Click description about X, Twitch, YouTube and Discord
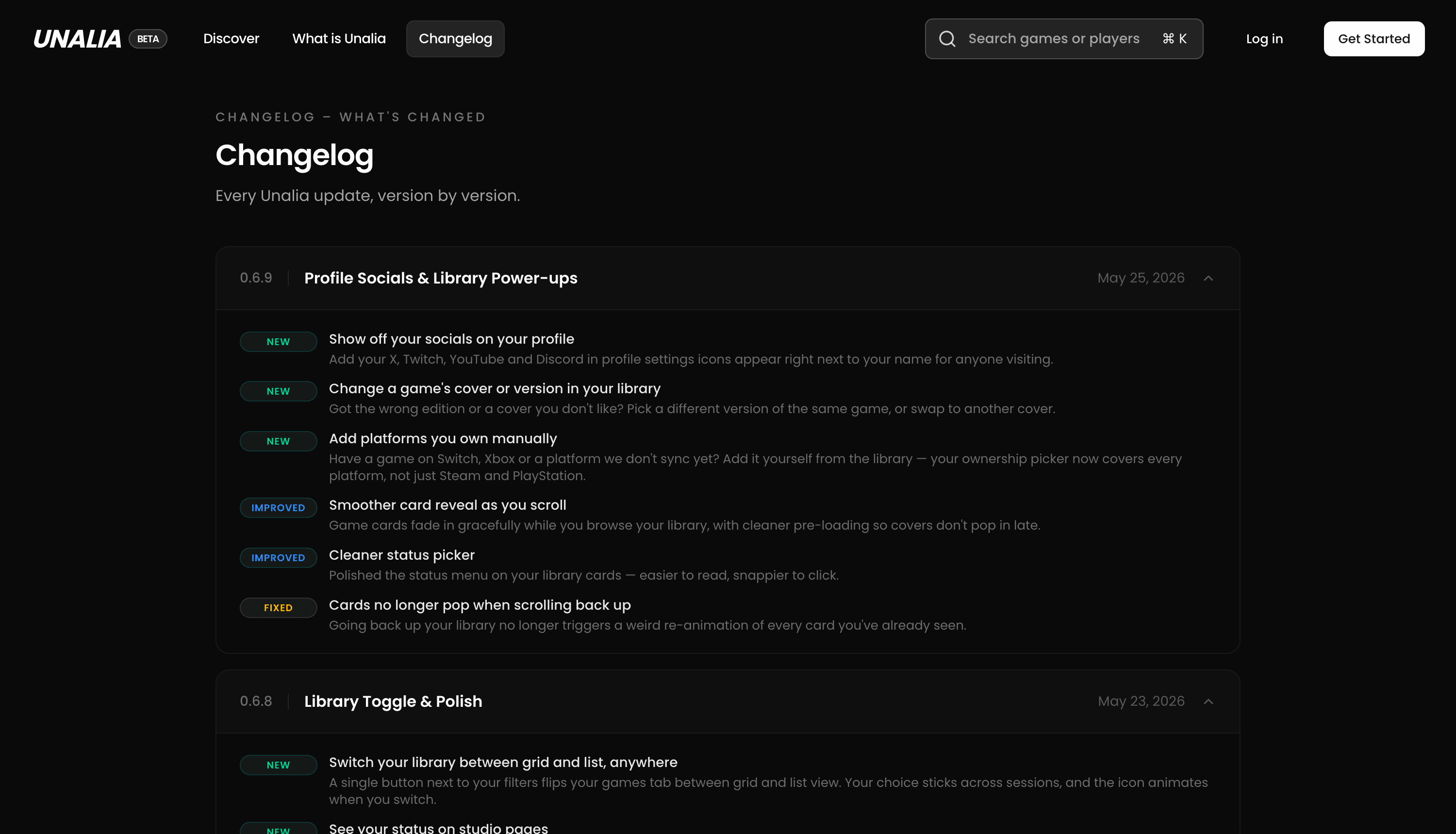Viewport: 1456px width, 834px height. pos(691,359)
